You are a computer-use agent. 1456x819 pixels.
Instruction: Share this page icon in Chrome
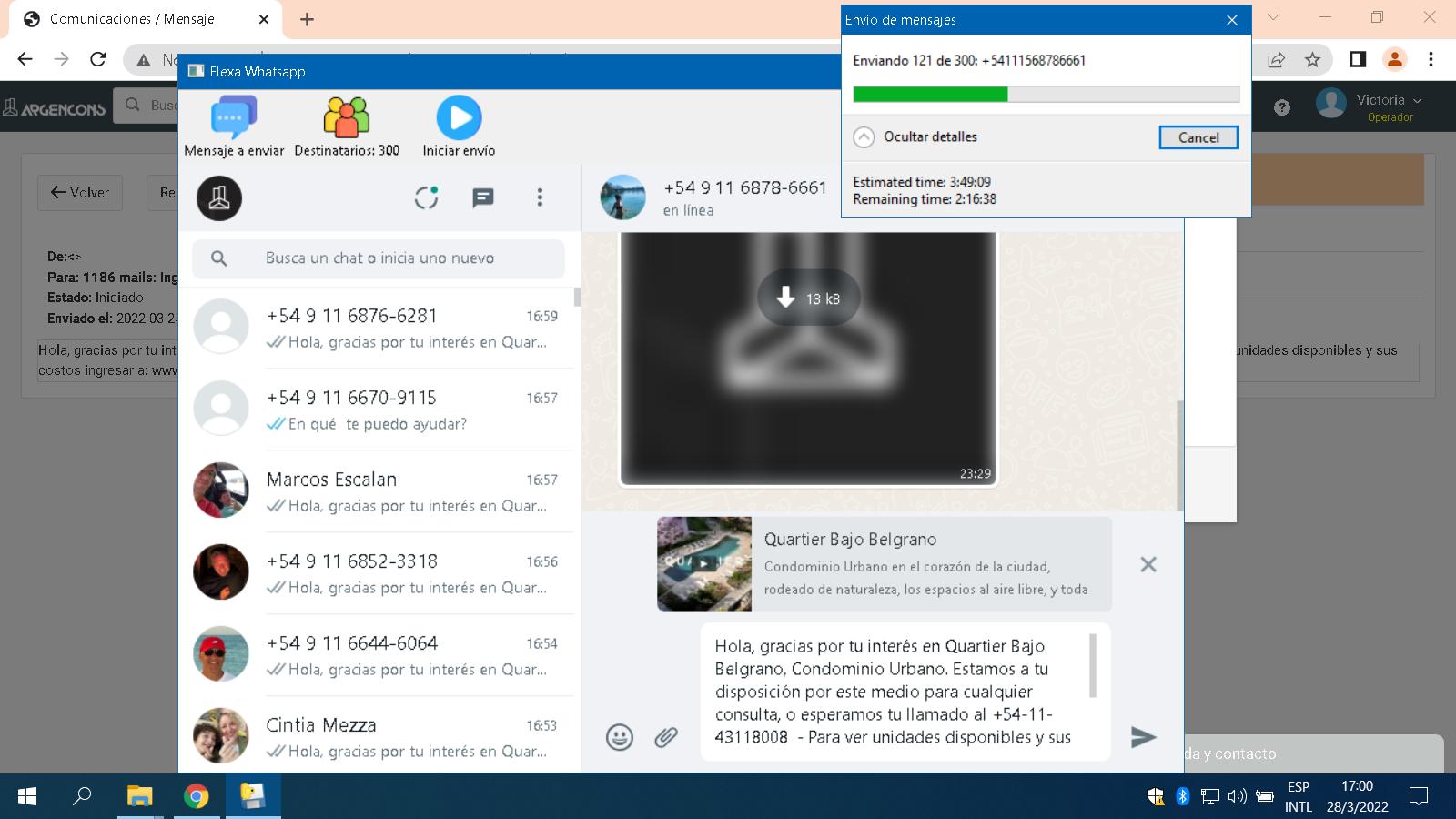1276,59
